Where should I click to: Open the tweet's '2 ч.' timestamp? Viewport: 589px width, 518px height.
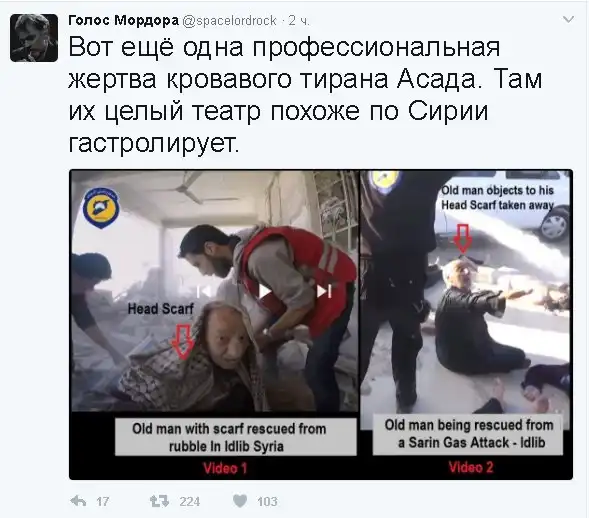[x=299, y=21]
